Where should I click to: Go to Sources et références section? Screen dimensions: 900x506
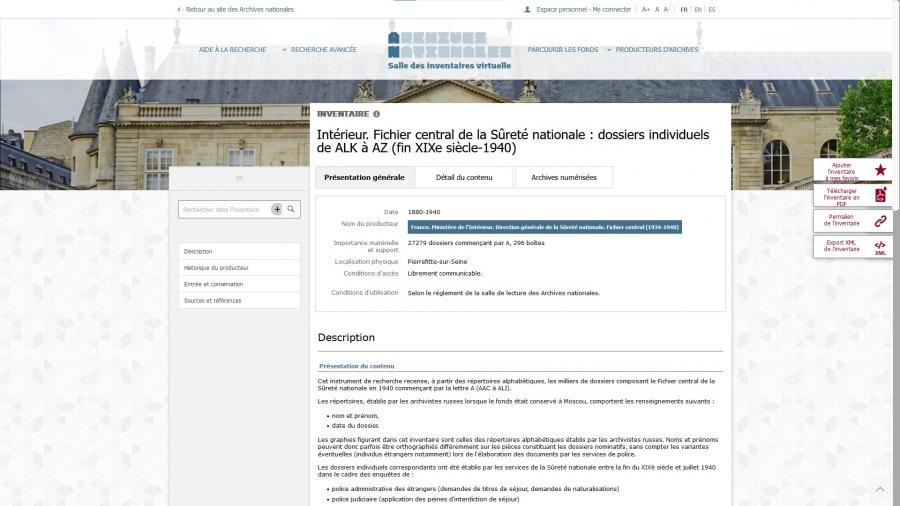[239, 301]
